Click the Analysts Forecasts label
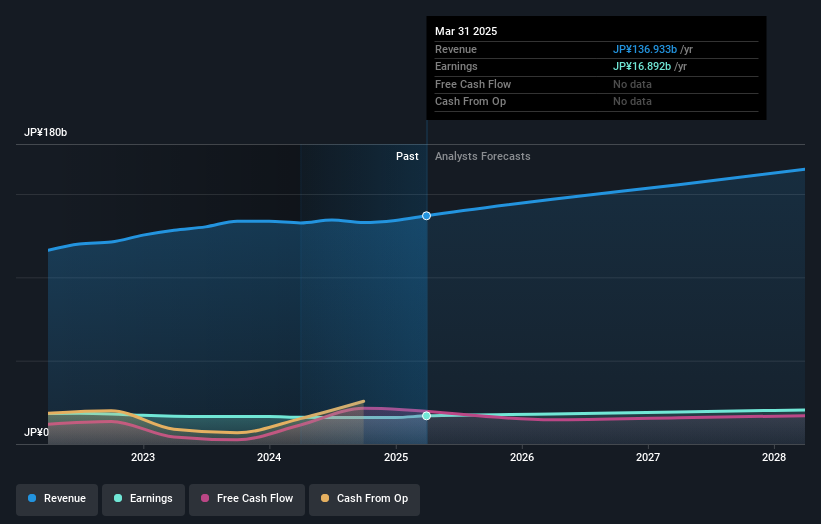Screen dimensions: 821x524 coord(483,157)
